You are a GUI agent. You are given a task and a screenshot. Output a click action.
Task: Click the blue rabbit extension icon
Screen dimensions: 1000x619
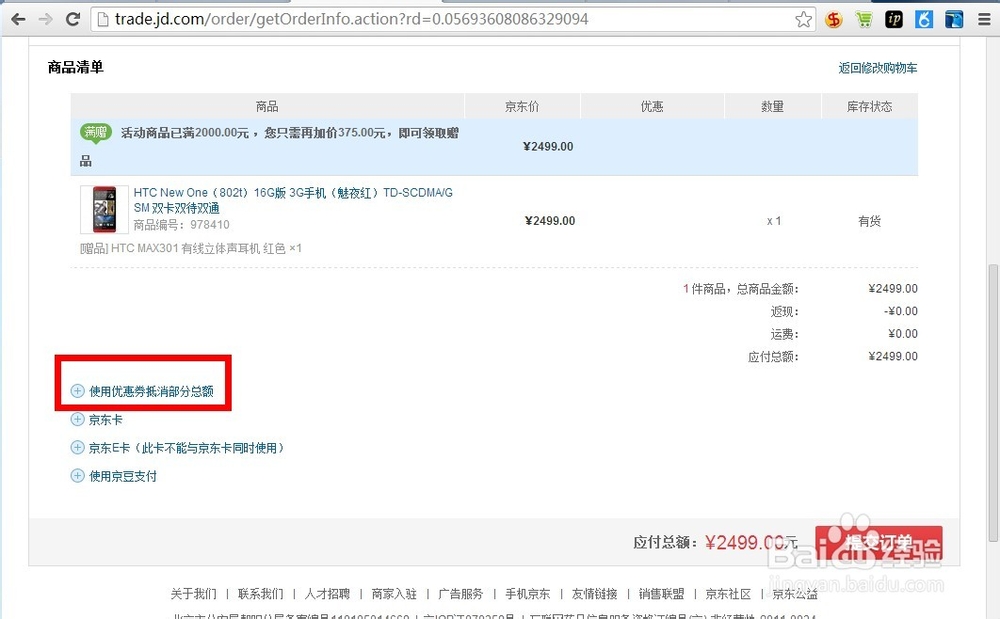(923, 18)
